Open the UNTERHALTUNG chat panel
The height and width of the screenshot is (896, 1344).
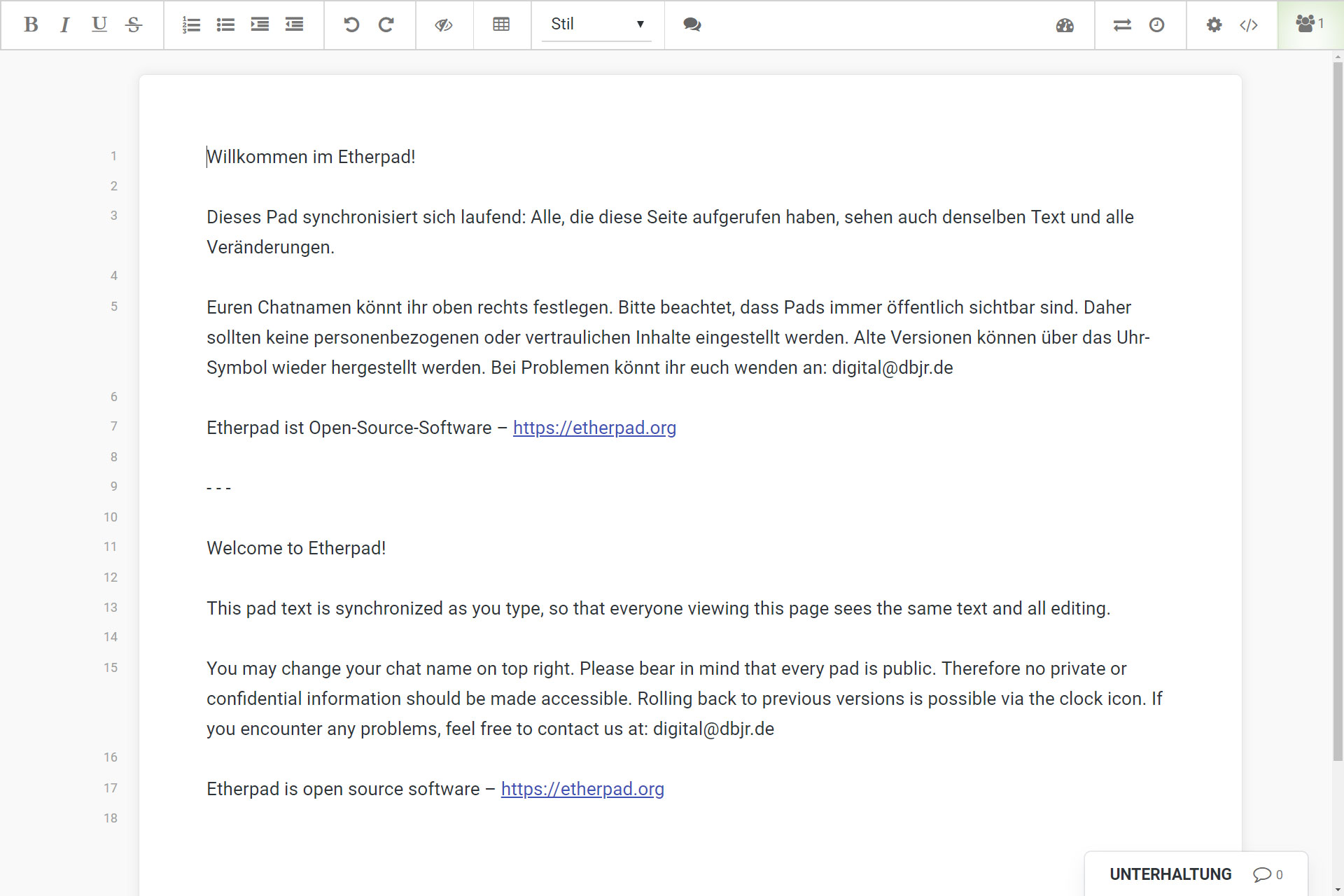[x=1170, y=874]
